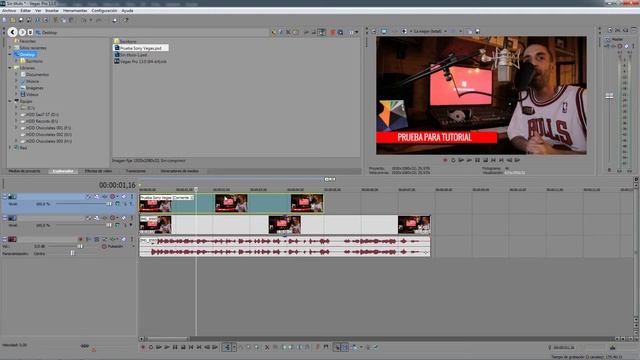Click preview on external monitor icon
Image resolution: width=640 pixels, height=360 pixels.
coord(384,31)
